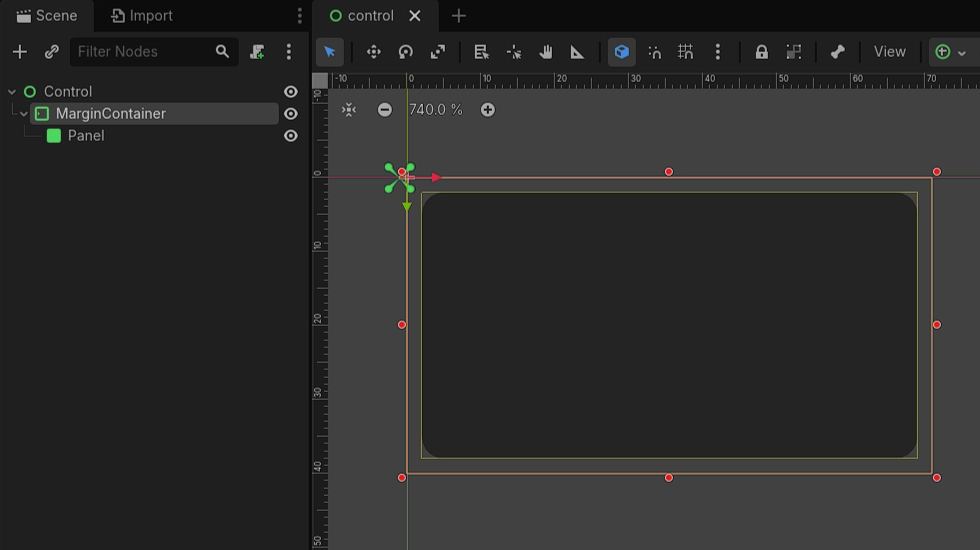Click the Filter Nodes search field

140,52
